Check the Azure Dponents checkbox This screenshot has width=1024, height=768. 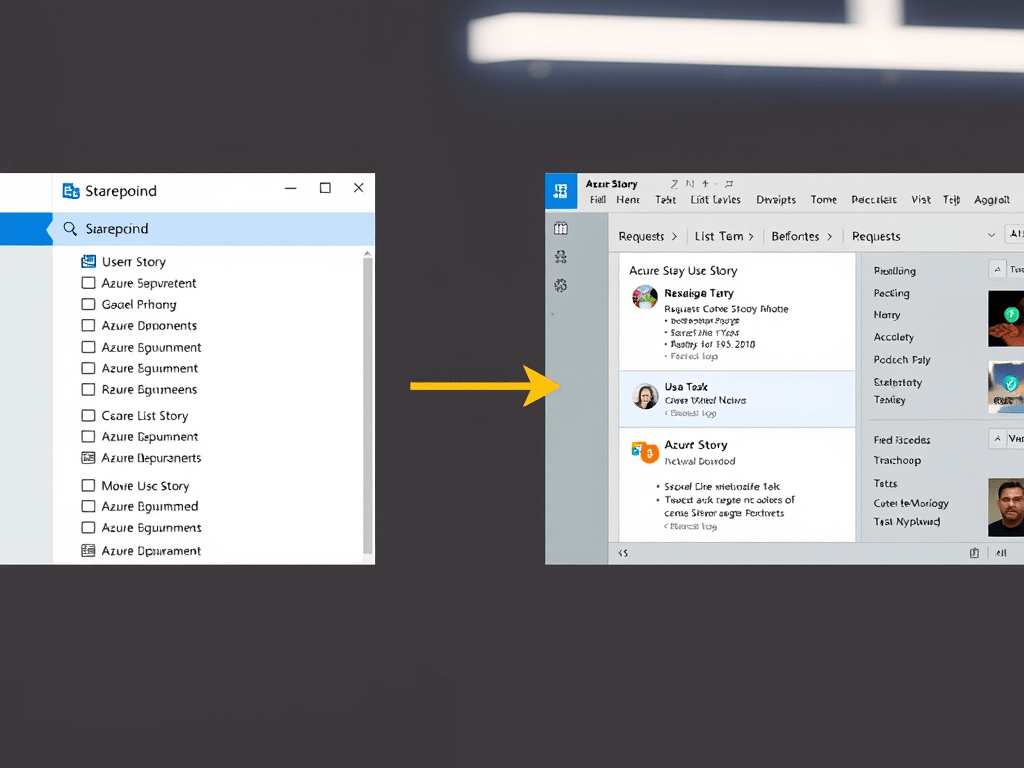[87, 325]
